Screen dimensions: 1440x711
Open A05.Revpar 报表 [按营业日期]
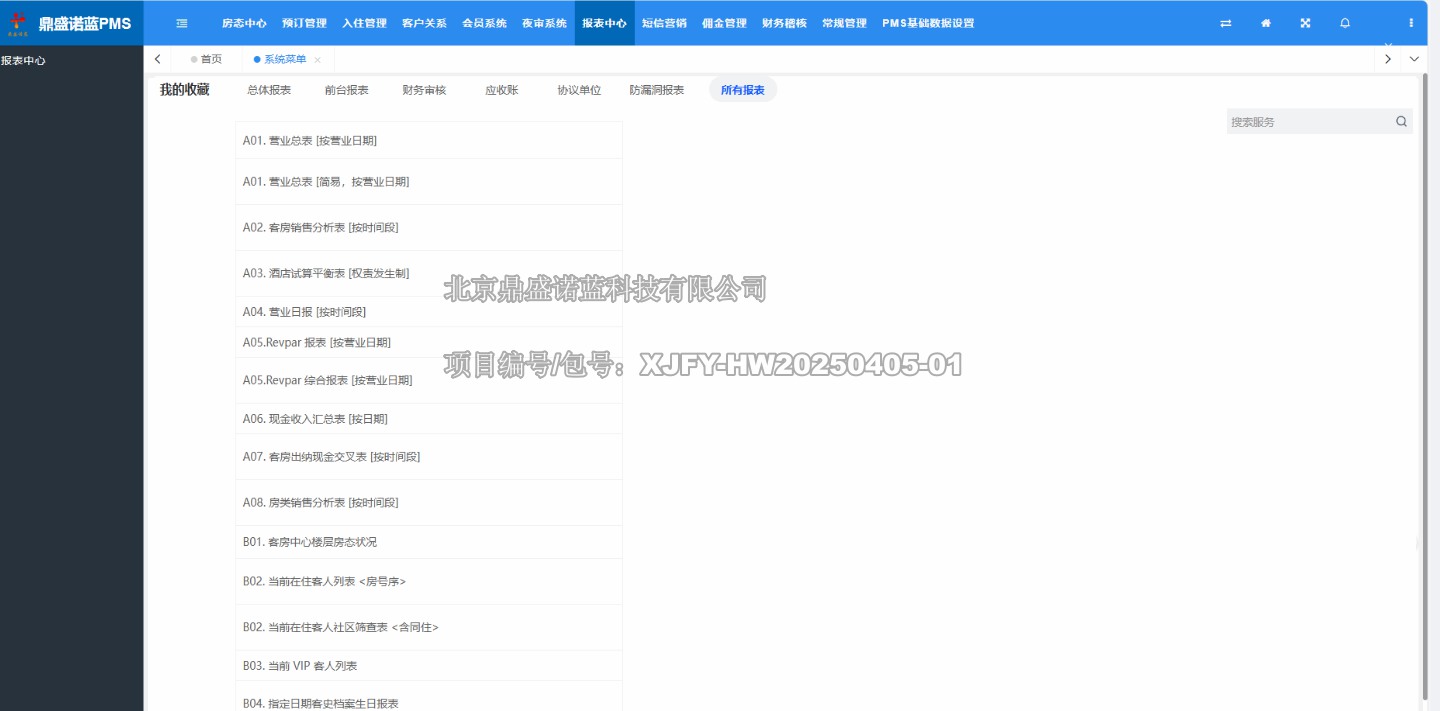(428, 342)
